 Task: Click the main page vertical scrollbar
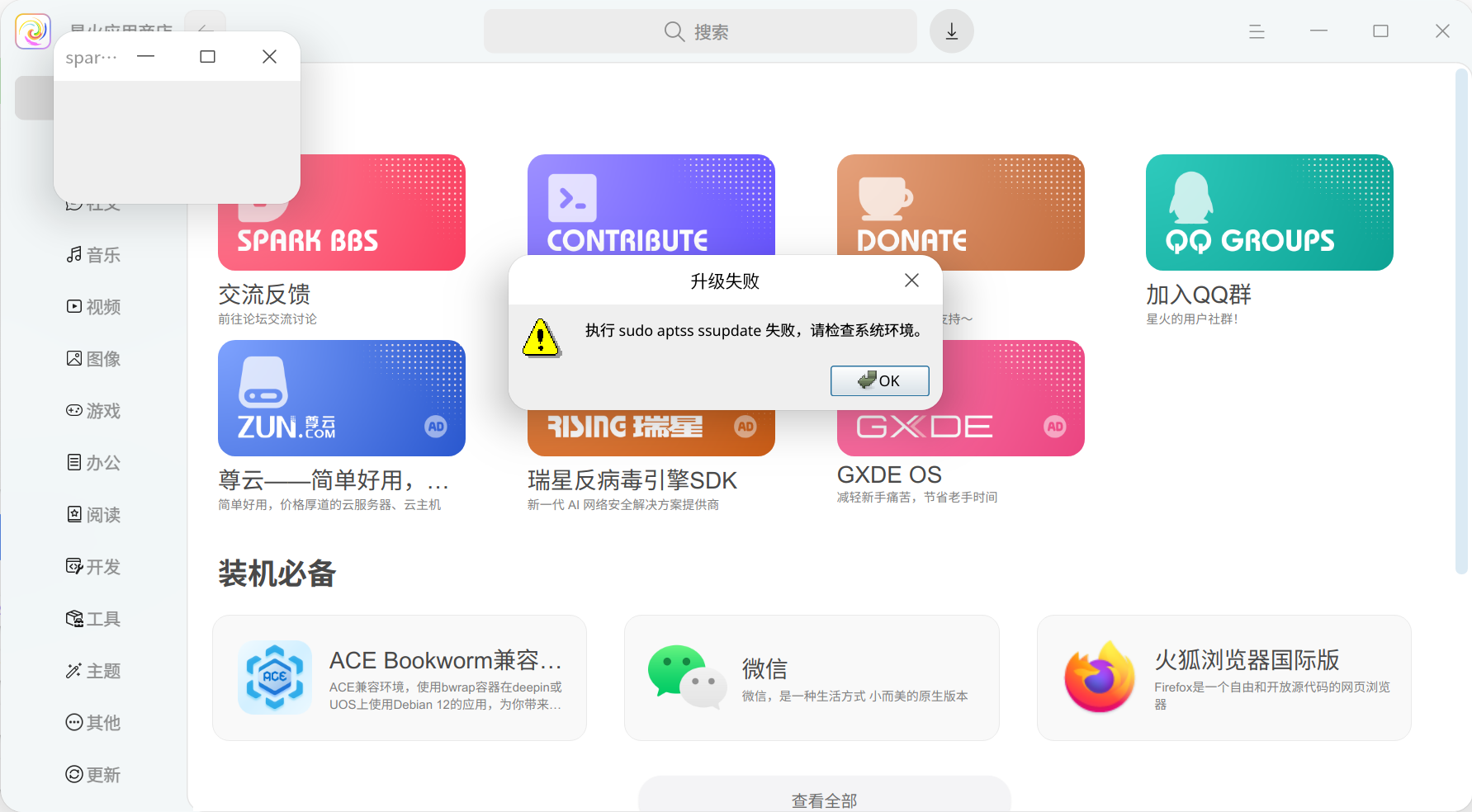pyautogui.click(x=1462, y=322)
